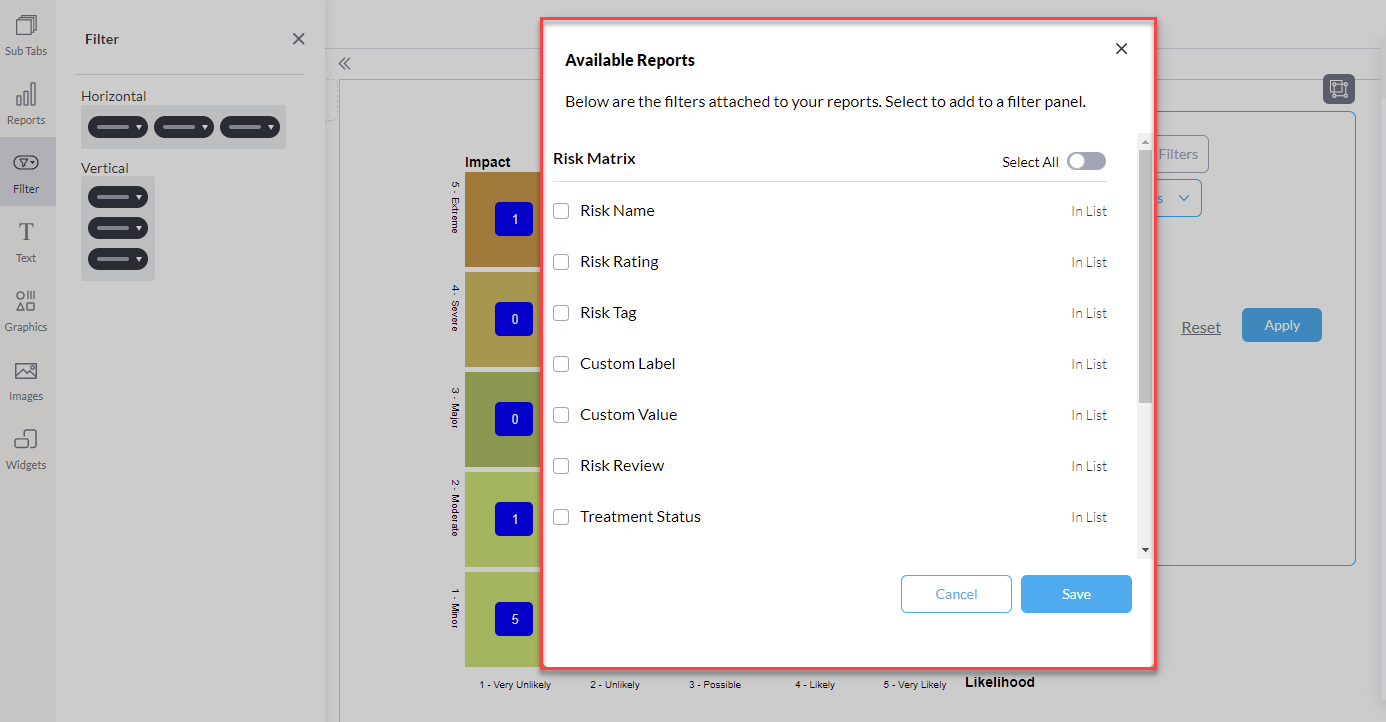Pick middle Vertical filter layout dropdown
Screen dimensions: 1386x722
coord(118,228)
